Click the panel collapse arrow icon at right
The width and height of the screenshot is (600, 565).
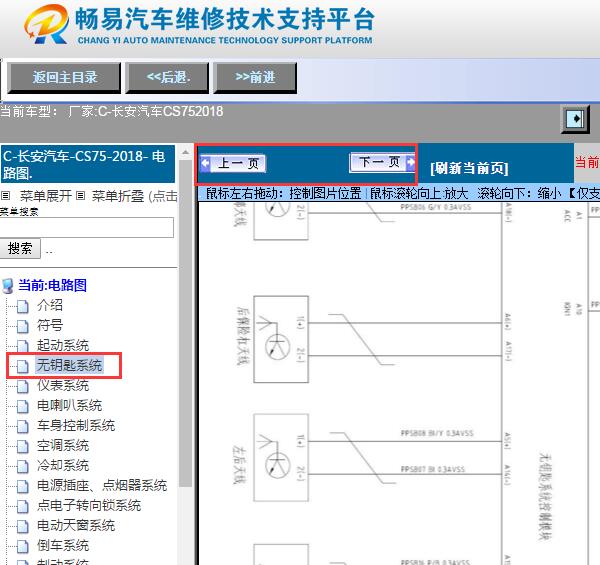(x=575, y=119)
